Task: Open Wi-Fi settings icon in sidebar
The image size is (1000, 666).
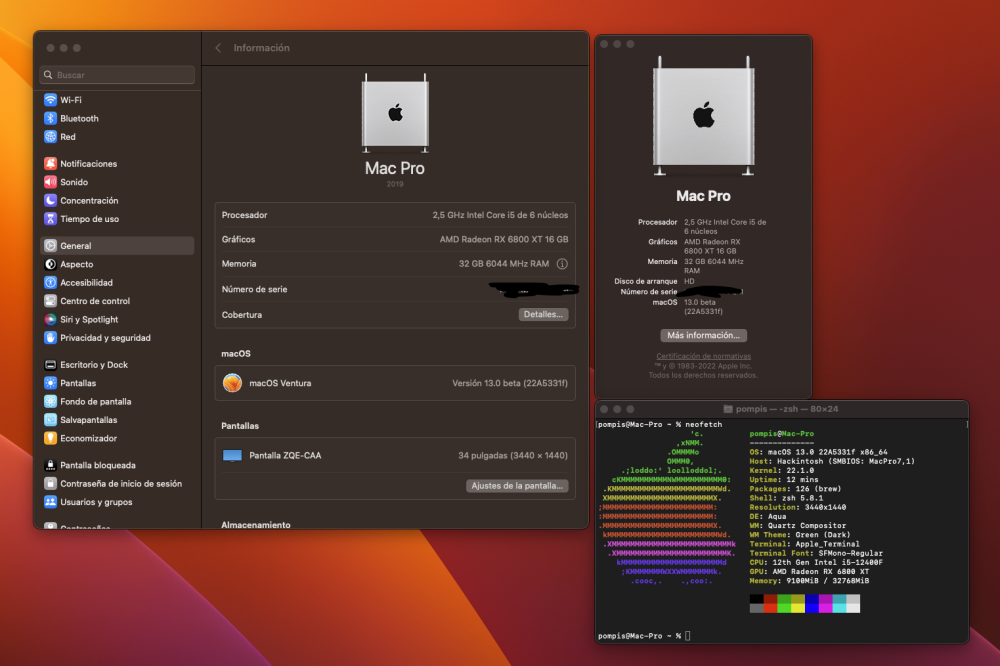Action: (50, 100)
